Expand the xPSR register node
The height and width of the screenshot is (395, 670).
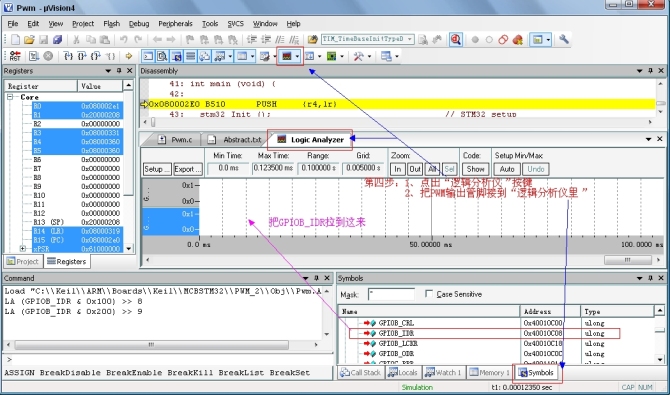pyautogui.click(x=23, y=248)
